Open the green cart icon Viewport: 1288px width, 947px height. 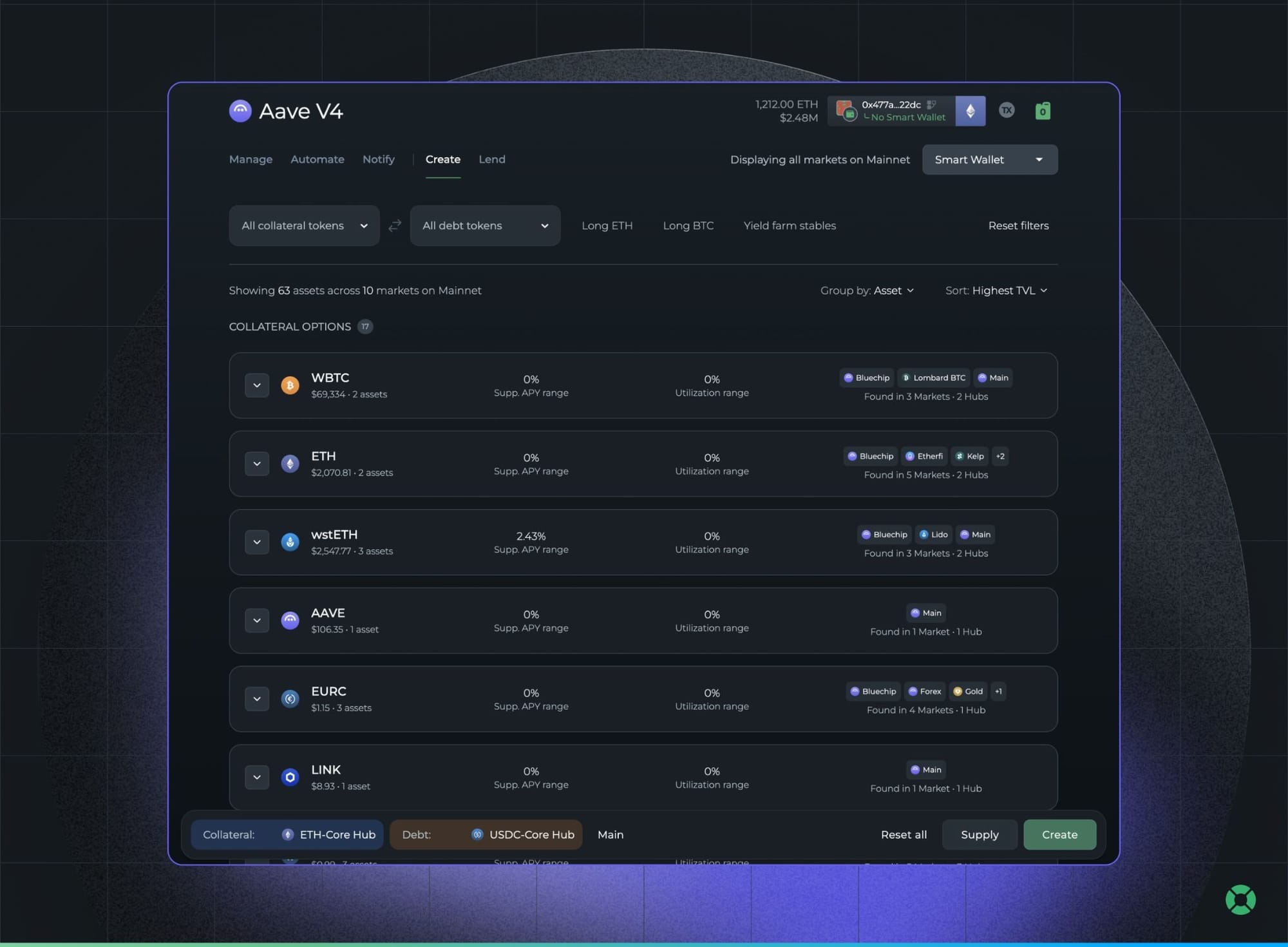tap(1043, 111)
